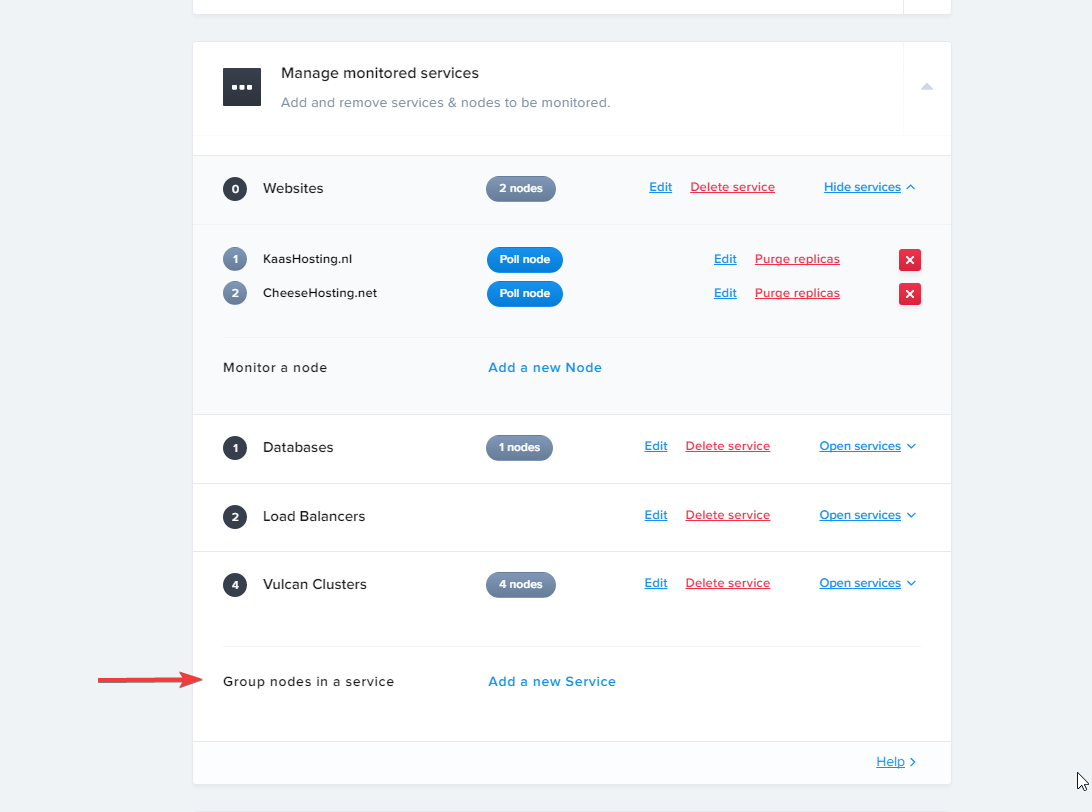Click the three-dots Manage monitored services icon

(x=241, y=87)
